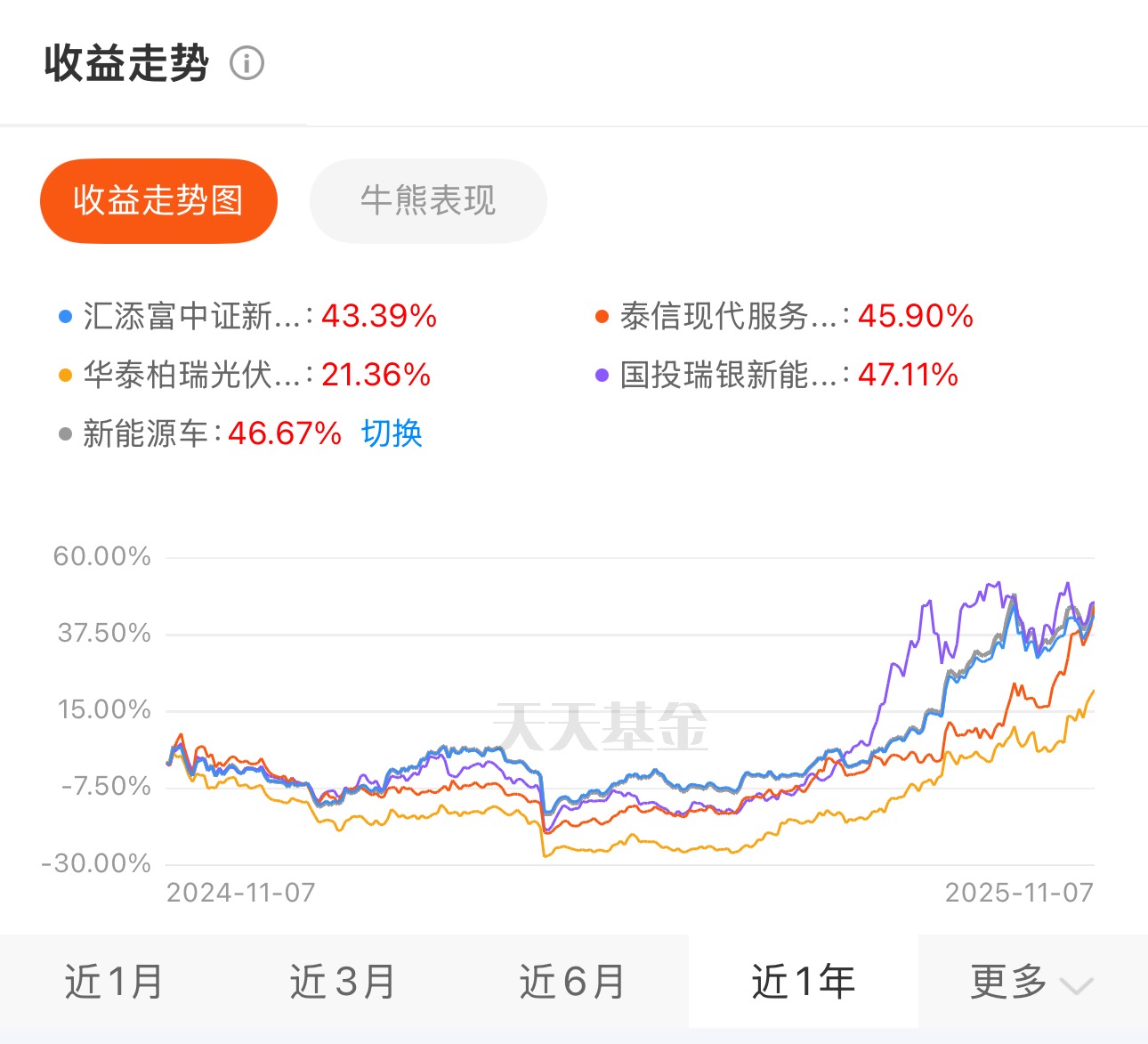Click the chevron arrow beside 更多
Image resolution: width=1148 pixels, height=1044 pixels.
point(1076,985)
